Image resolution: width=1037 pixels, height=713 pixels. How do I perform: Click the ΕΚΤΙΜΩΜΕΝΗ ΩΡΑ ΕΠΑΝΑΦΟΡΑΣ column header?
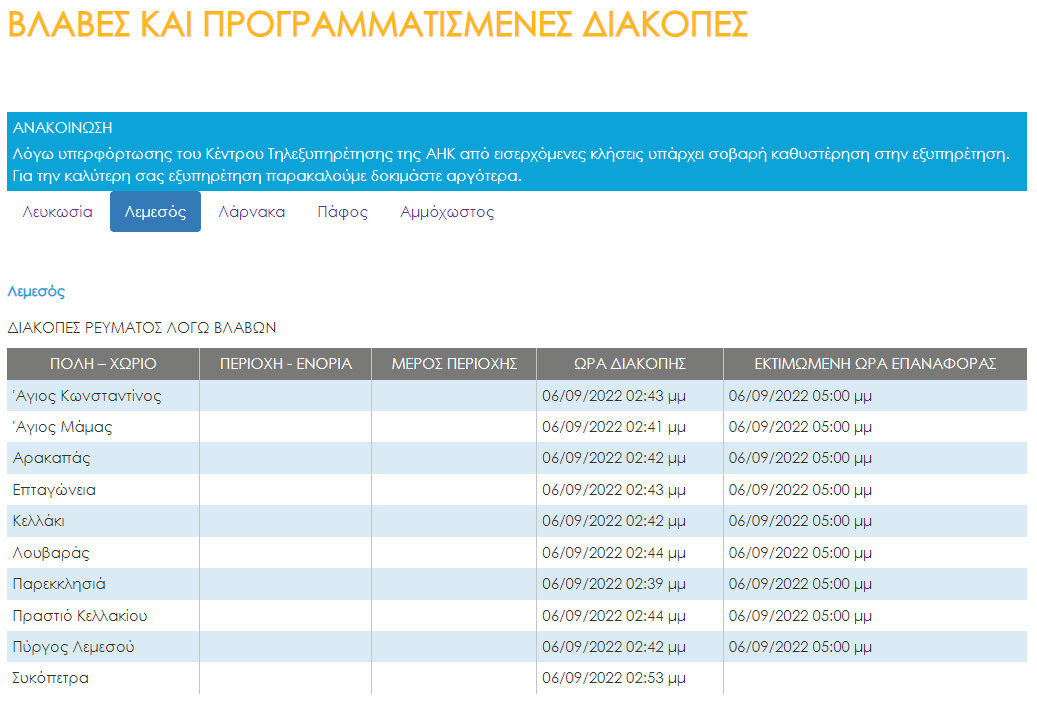[x=875, y=364]
